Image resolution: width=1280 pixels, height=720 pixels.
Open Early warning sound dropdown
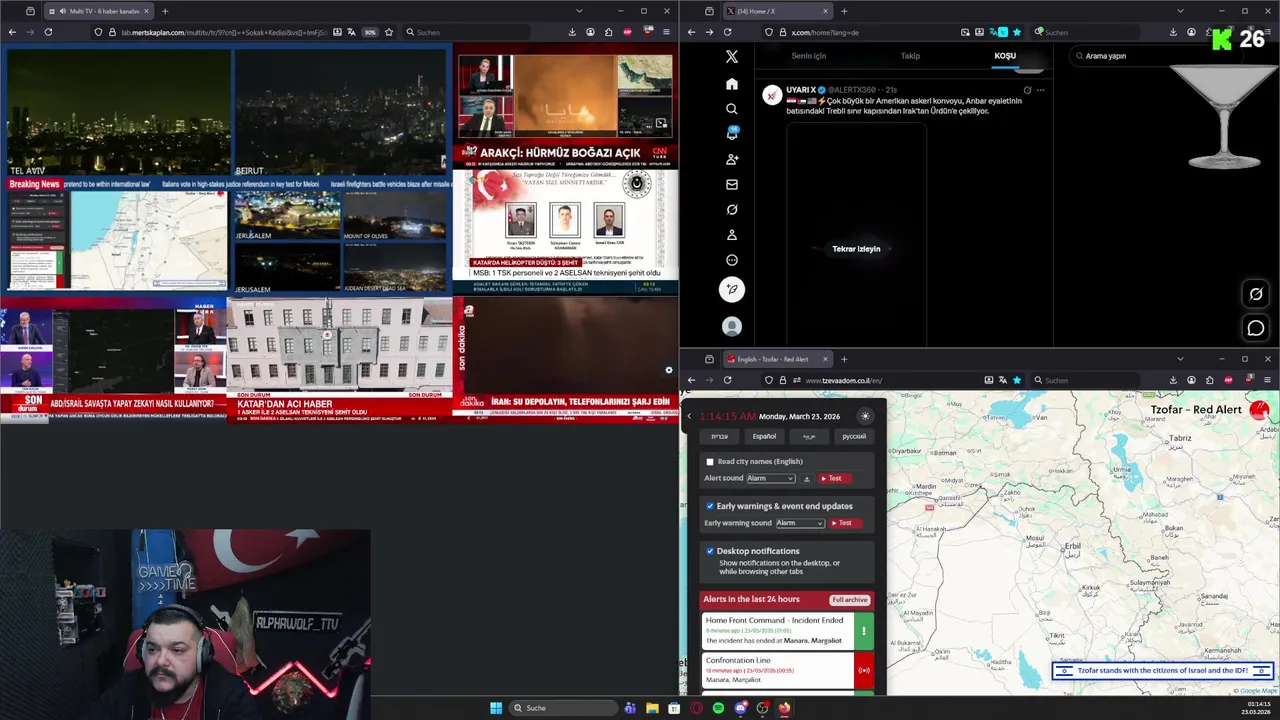[x=800, y=523]
